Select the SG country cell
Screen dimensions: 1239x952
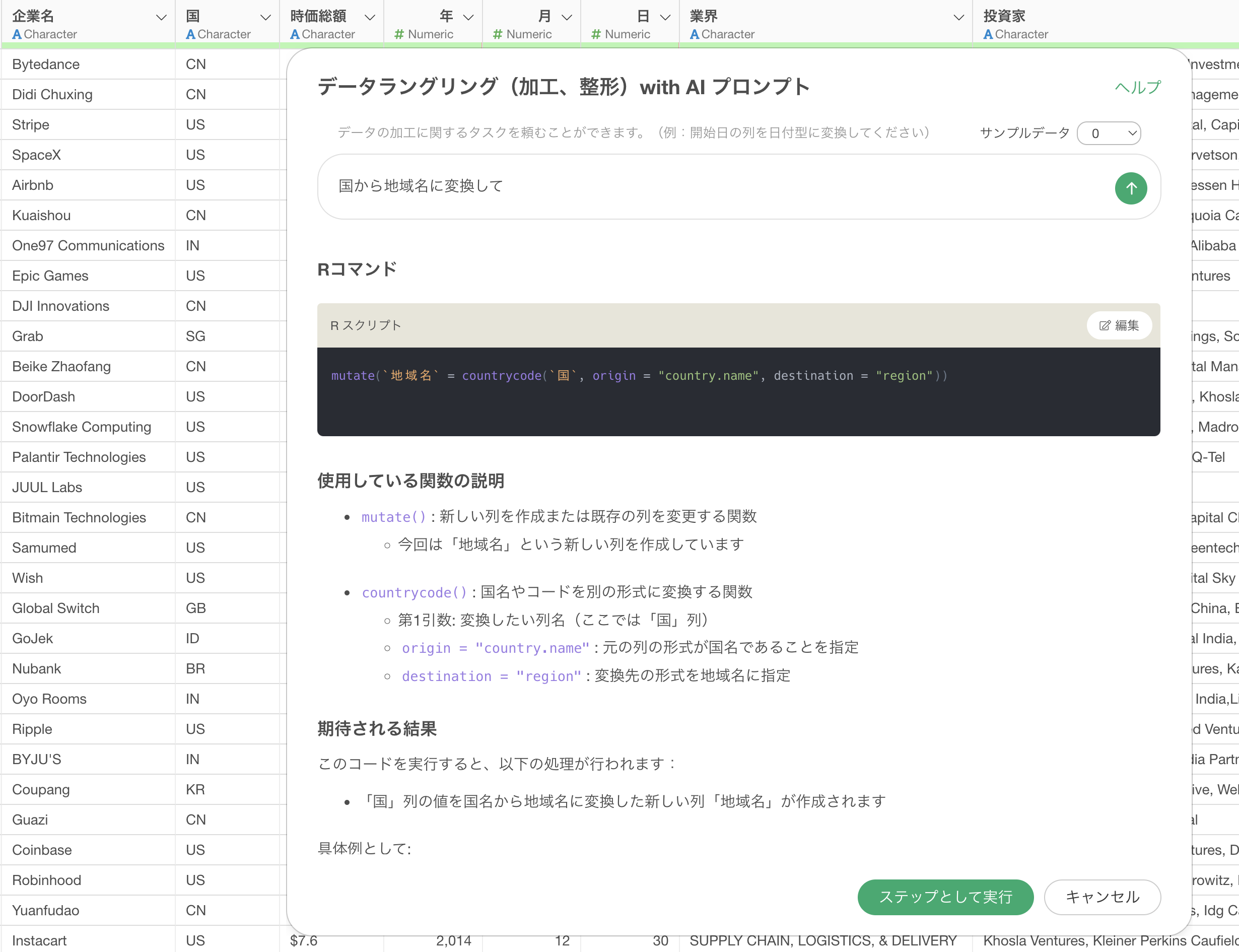click(x=227, y=336)
